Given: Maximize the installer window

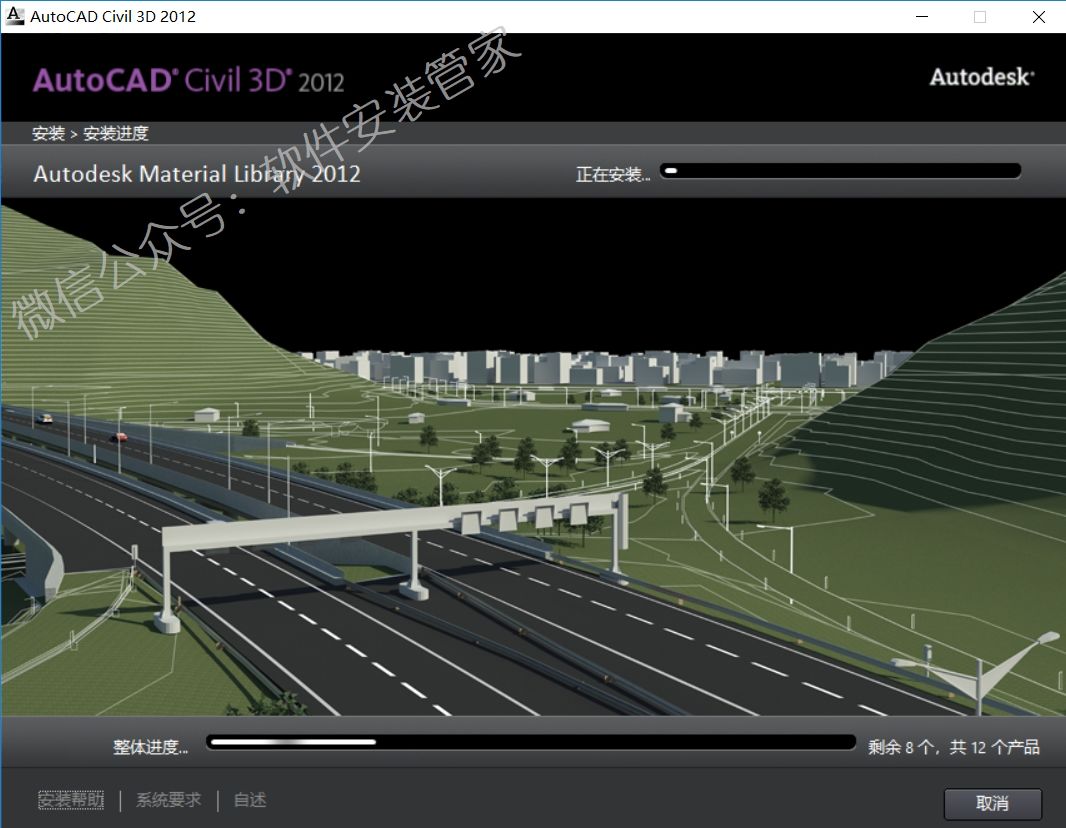Looking at the screenshot, I should (980, 17).
